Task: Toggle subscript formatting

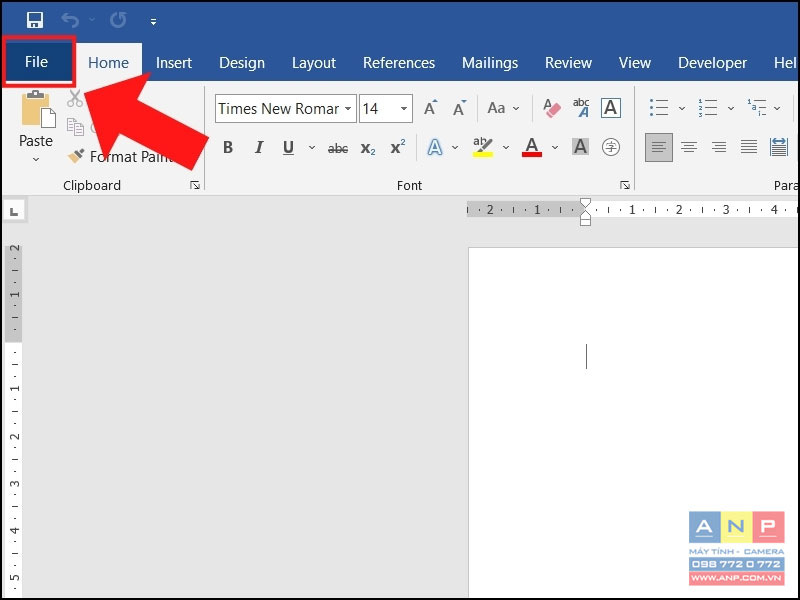Action: [x=368, y=148]
